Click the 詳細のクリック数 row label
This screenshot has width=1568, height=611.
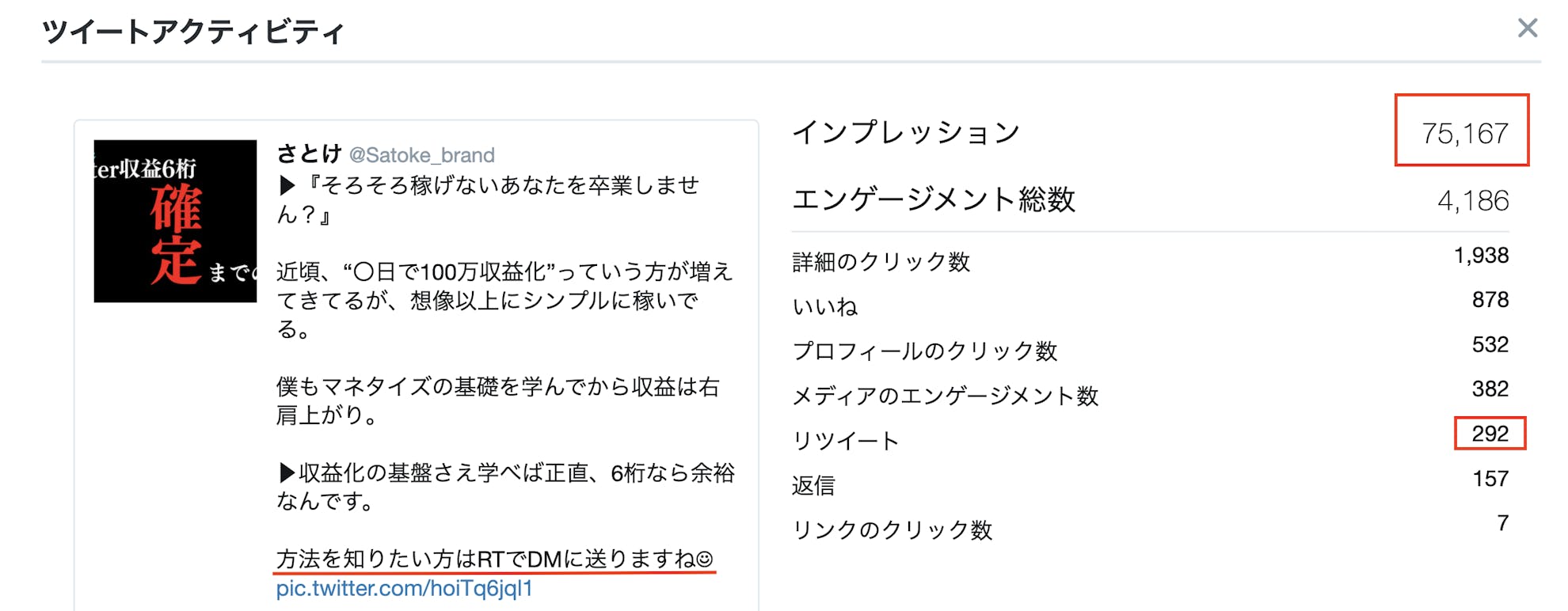pyautogui.click(x=881, y=262)
